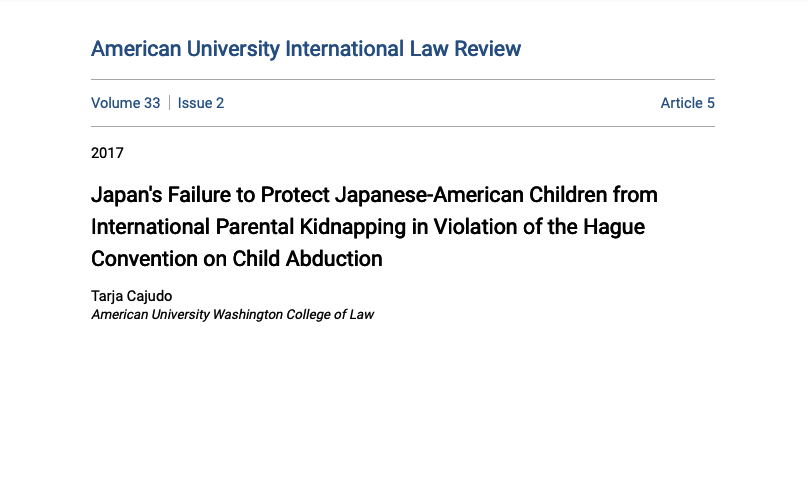Click the horizontal rule above the year 2017

tap(403, 126)
